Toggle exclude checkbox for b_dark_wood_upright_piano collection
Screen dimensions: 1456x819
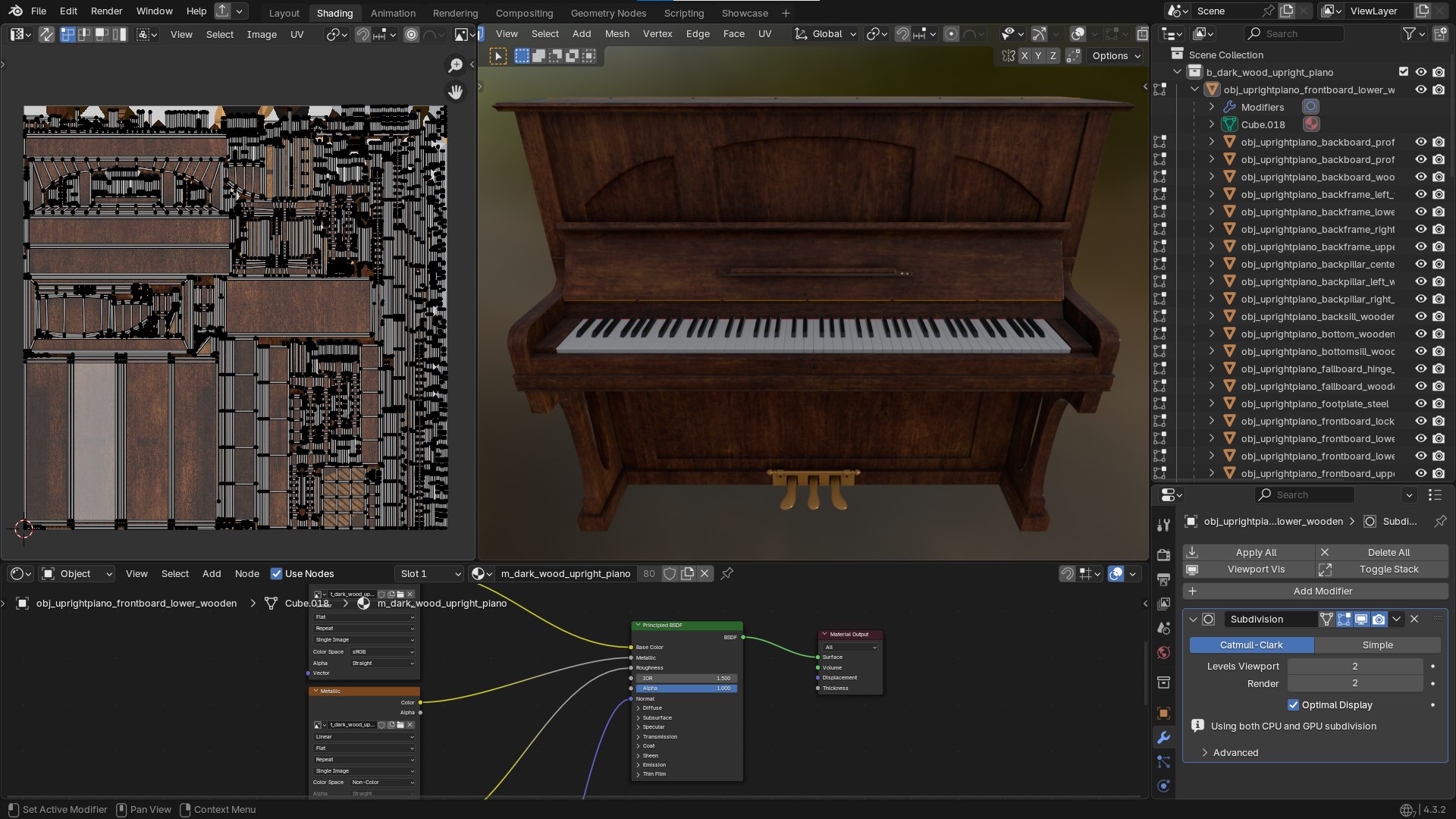click(1404, 72)
